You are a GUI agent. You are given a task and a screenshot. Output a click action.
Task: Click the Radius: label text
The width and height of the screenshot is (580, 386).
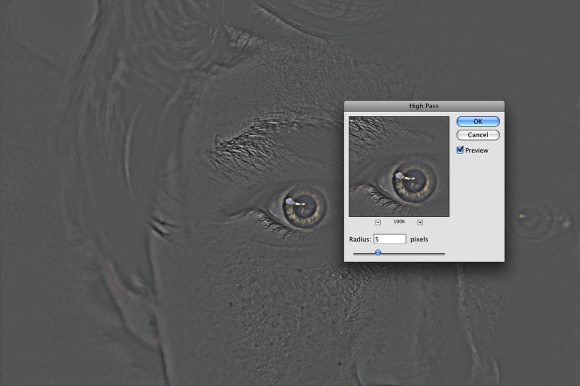pos(360,239)
